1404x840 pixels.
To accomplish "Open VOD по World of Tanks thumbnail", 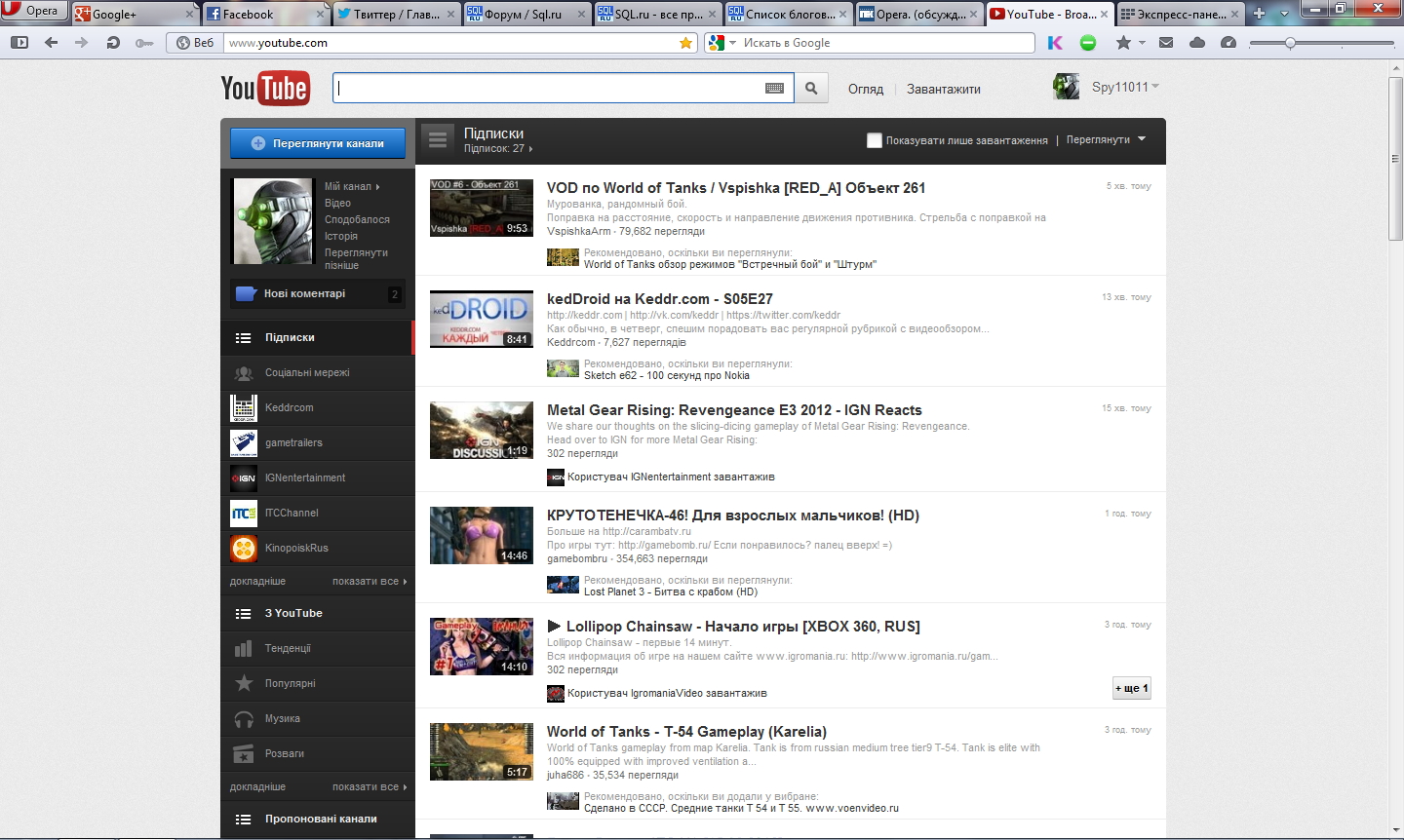I will pos(482,208).
